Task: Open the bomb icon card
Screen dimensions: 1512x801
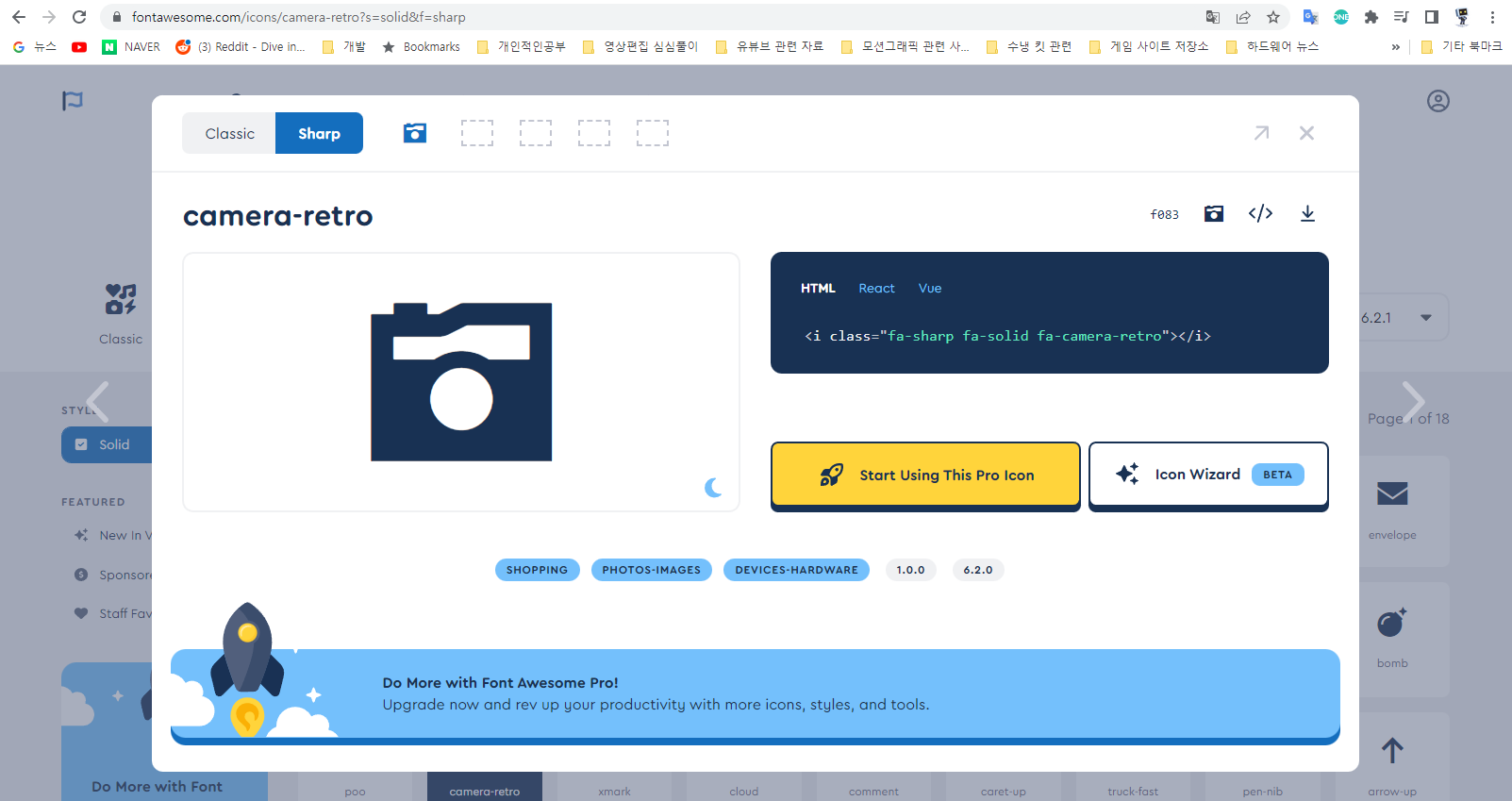Action: pyautogui.click(x=1392, y=639)
